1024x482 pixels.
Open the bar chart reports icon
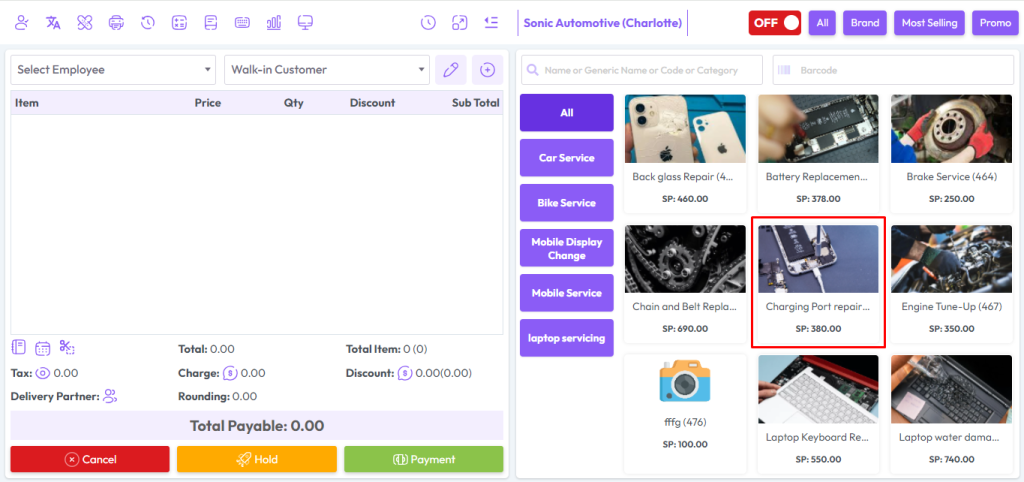274,23
